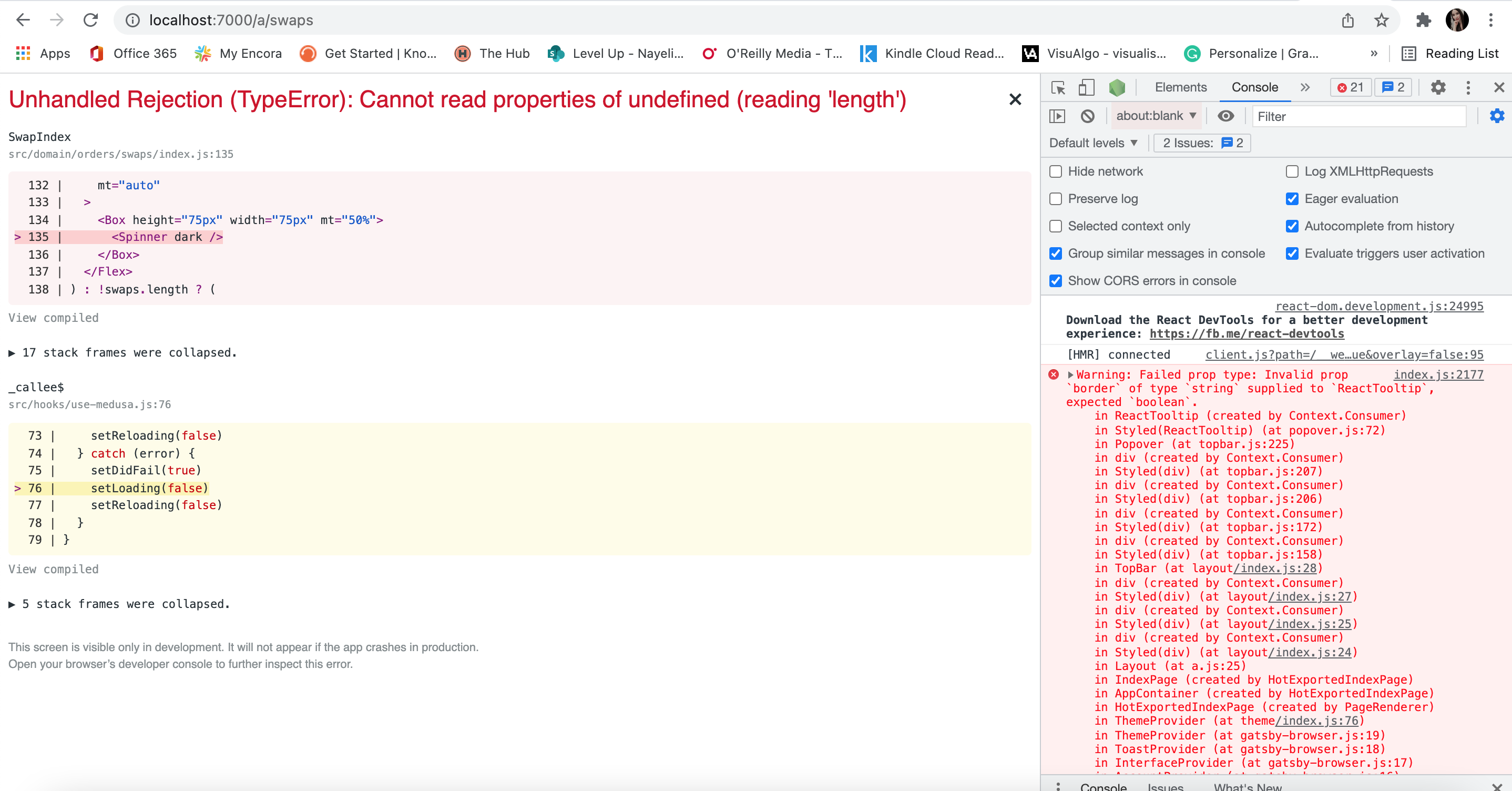Click View compiled under SwapIndex
1512x791 pixels.
(x=54, y=318)
